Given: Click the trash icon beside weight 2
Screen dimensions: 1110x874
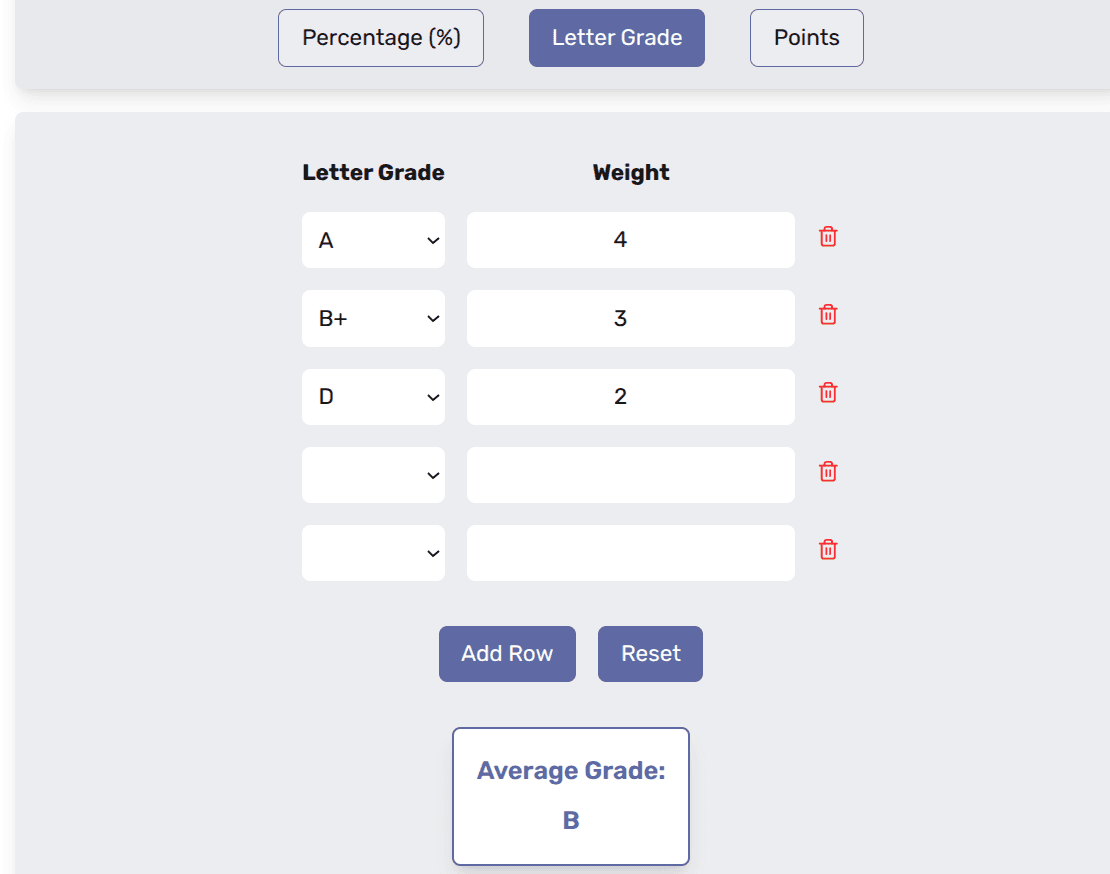Looking at the screenshot, I should 827,393.
